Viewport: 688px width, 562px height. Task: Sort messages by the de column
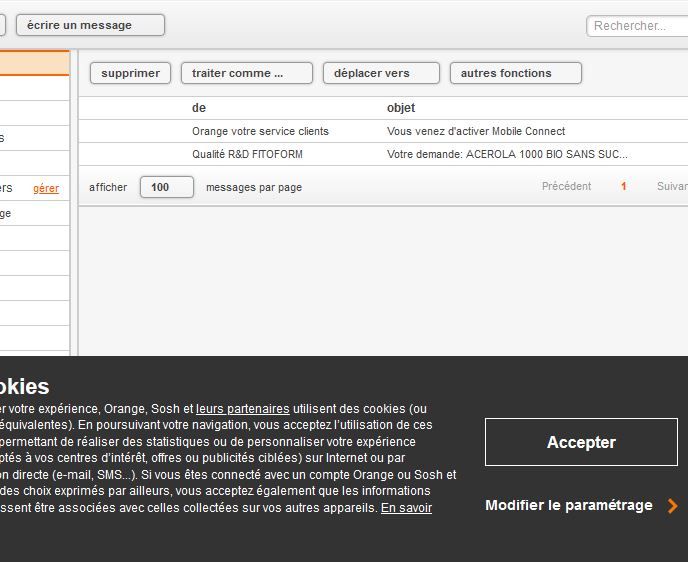pyautogui.click(x=199, y=108)
